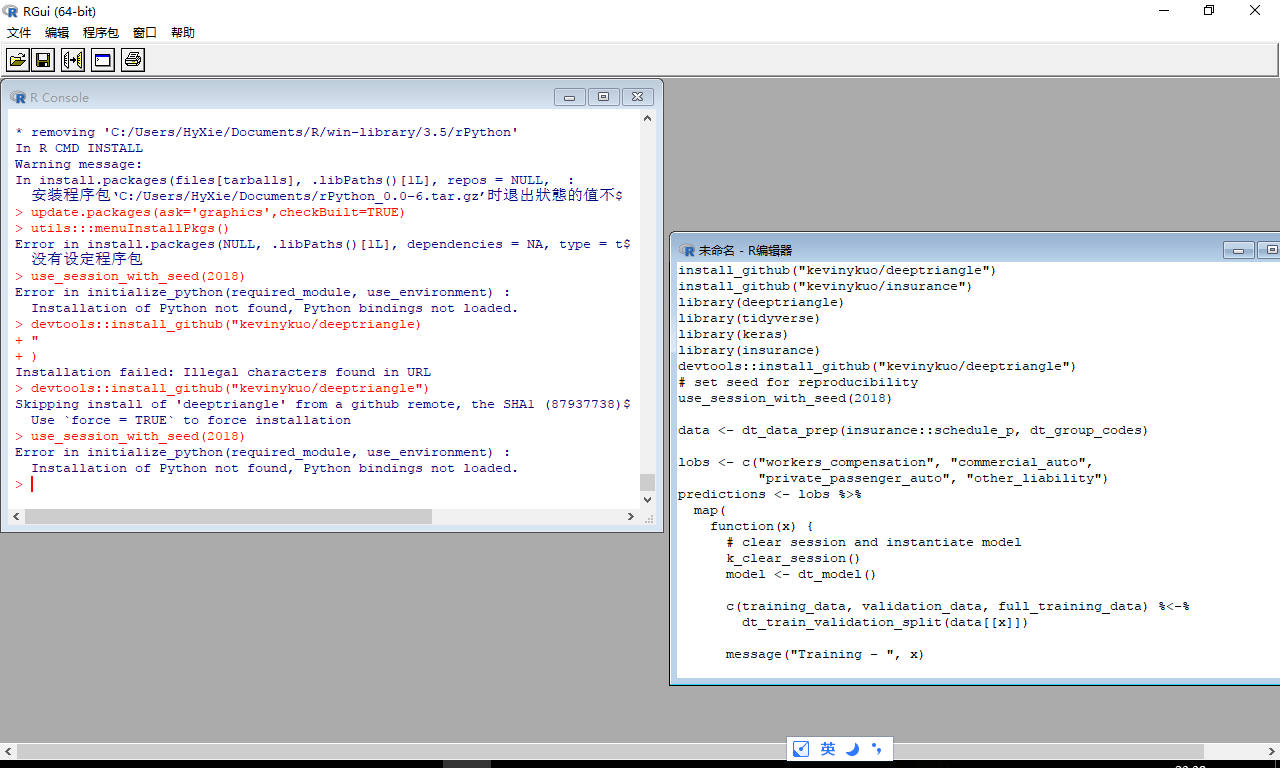Viewport: 1280px width, 768px height.
Task: Click the RGui application logo in main title bar
Action: [x=12, y=10]
